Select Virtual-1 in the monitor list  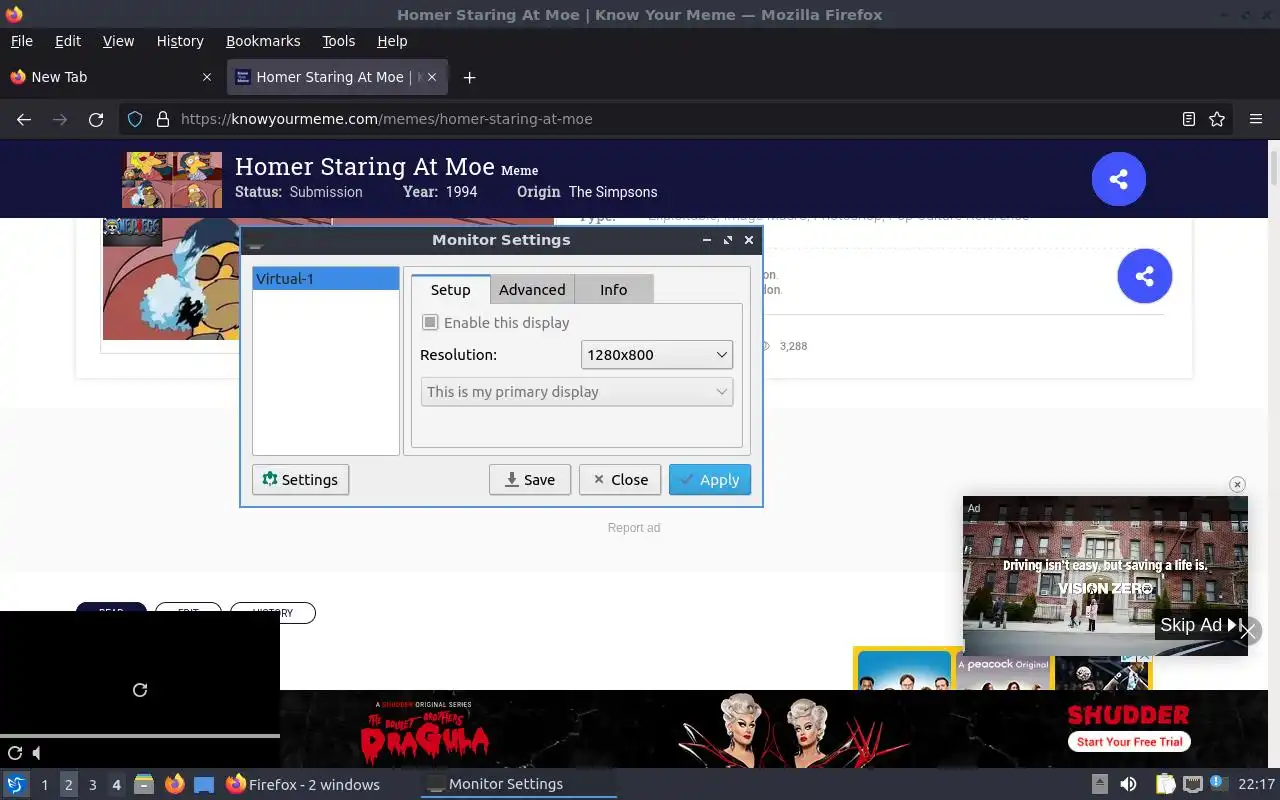click(326, 279)
